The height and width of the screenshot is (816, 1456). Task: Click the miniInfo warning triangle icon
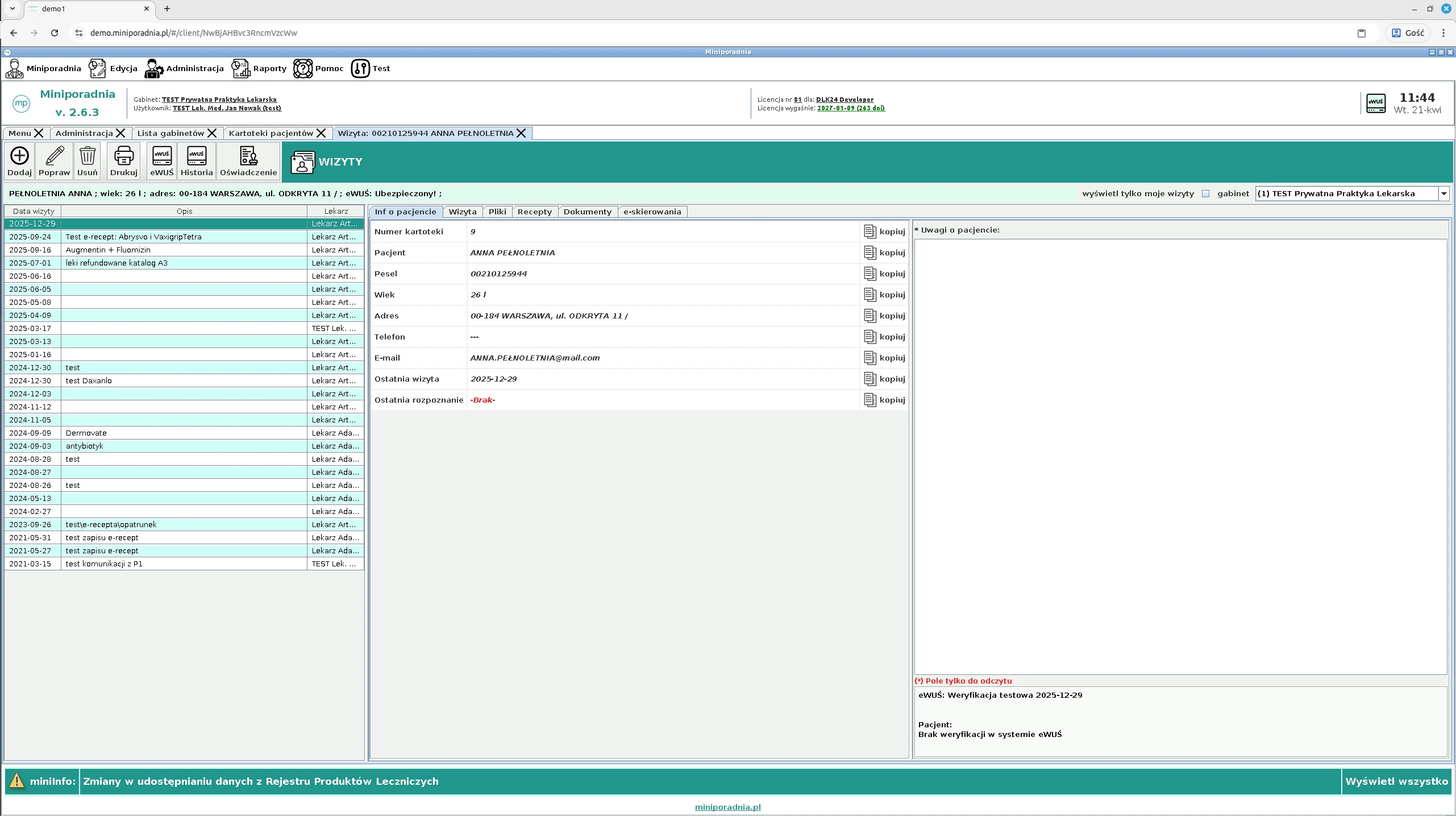point(17,781)
